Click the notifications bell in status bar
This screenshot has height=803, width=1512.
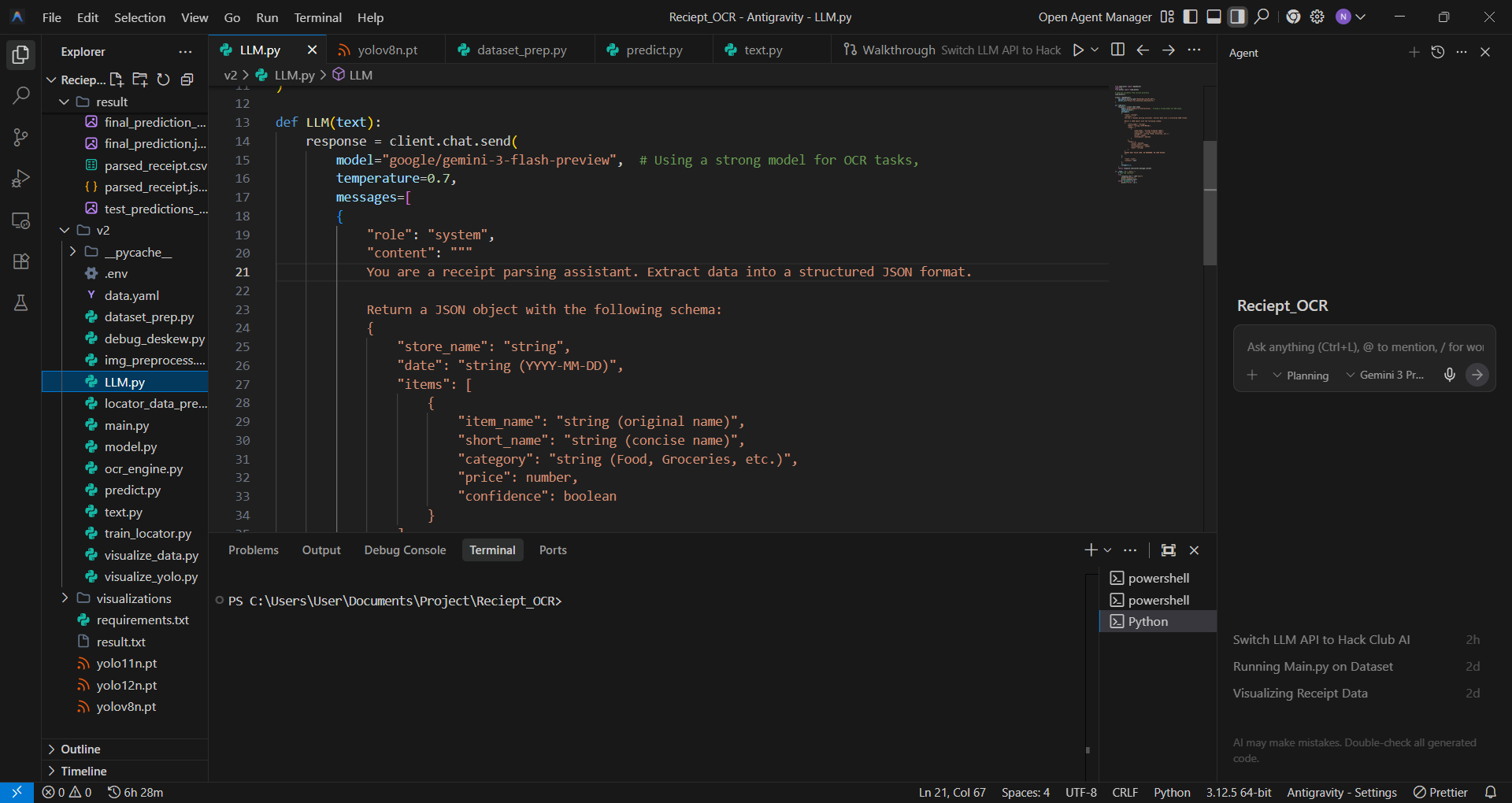[1490, 792]
